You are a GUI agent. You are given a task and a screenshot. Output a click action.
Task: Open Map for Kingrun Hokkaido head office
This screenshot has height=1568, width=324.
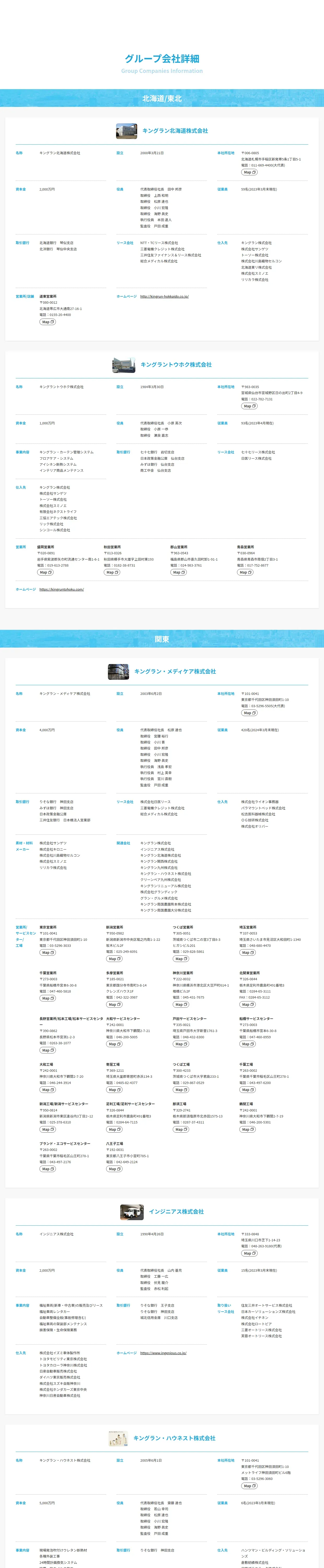[x=248, y=172]
